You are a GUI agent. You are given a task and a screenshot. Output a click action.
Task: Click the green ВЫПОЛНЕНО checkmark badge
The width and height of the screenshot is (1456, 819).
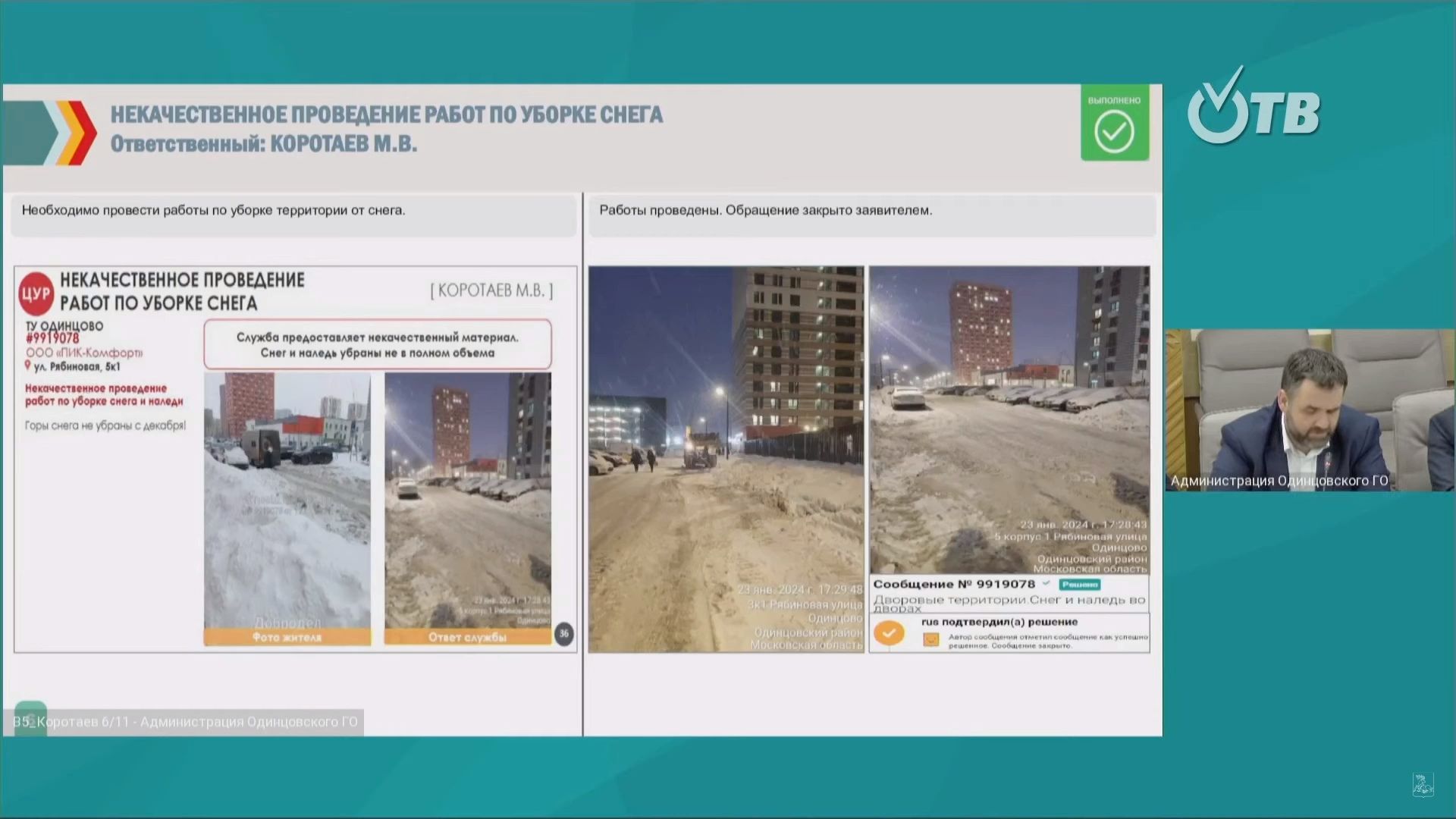click(x=1114, y=123)
